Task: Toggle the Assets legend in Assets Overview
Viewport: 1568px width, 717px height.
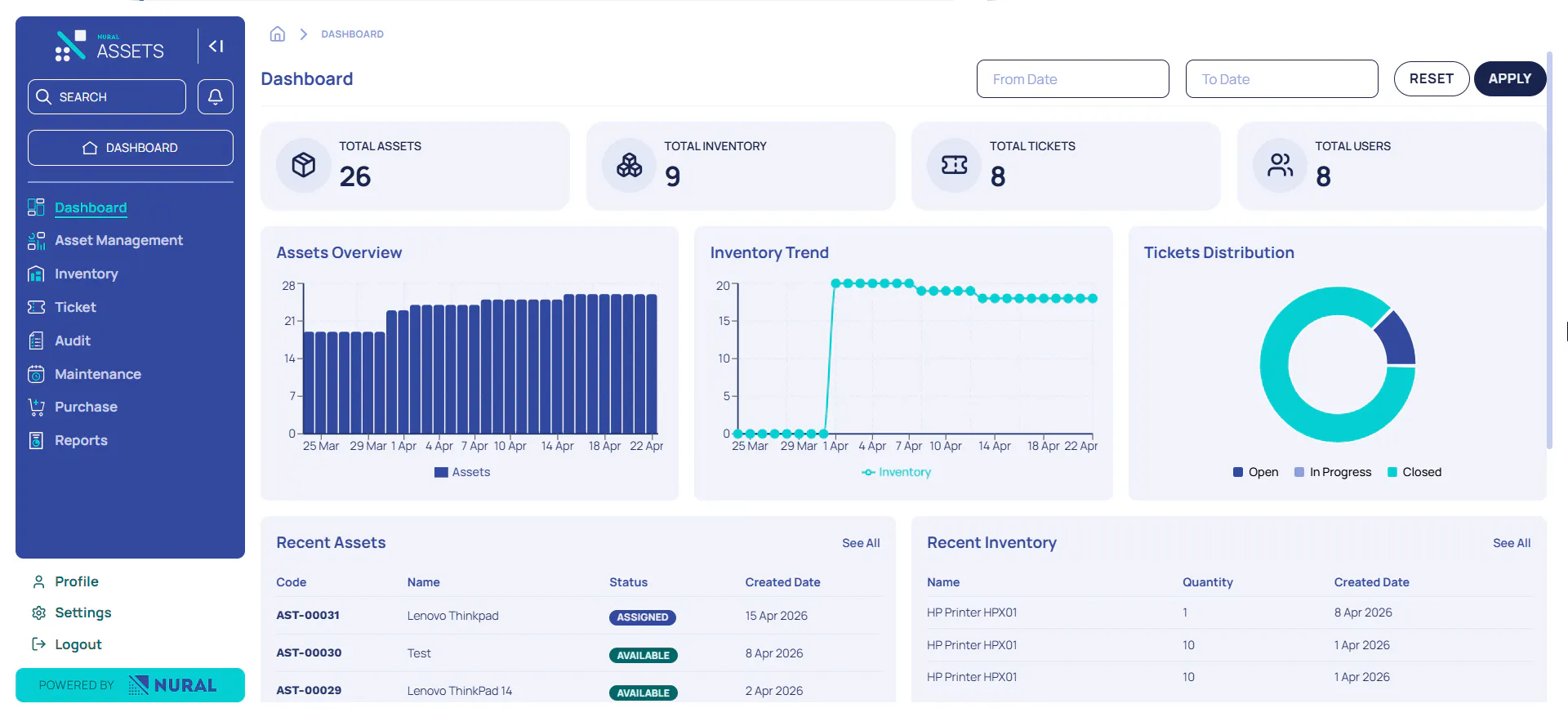Action: pyautogui.click(x=462, y=472)
